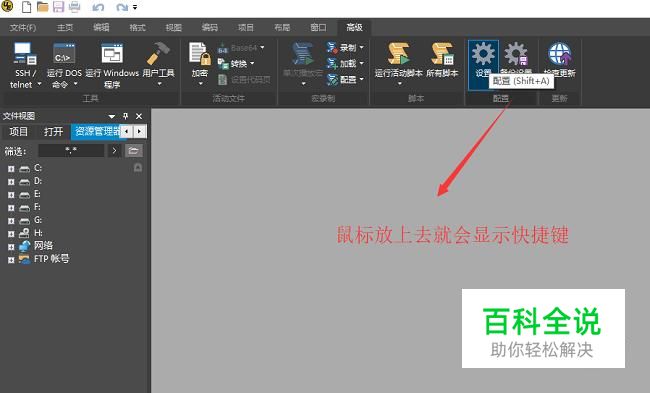Switch to the 窗口 ribbon tab
Viewport: 650px width, 393px height.
coord(318,28)
